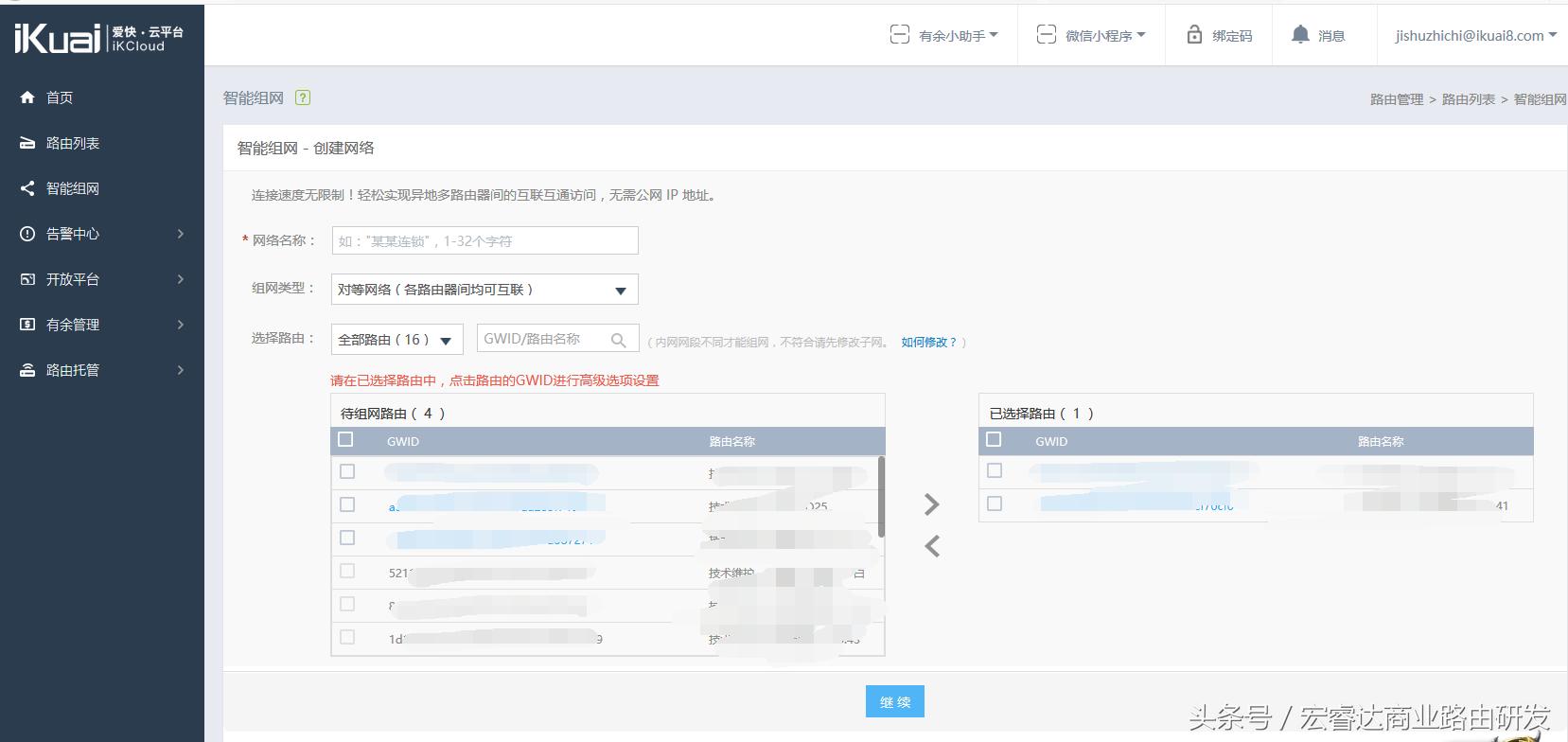Open 告警中心 in the sidebar

tap(73, 234)
